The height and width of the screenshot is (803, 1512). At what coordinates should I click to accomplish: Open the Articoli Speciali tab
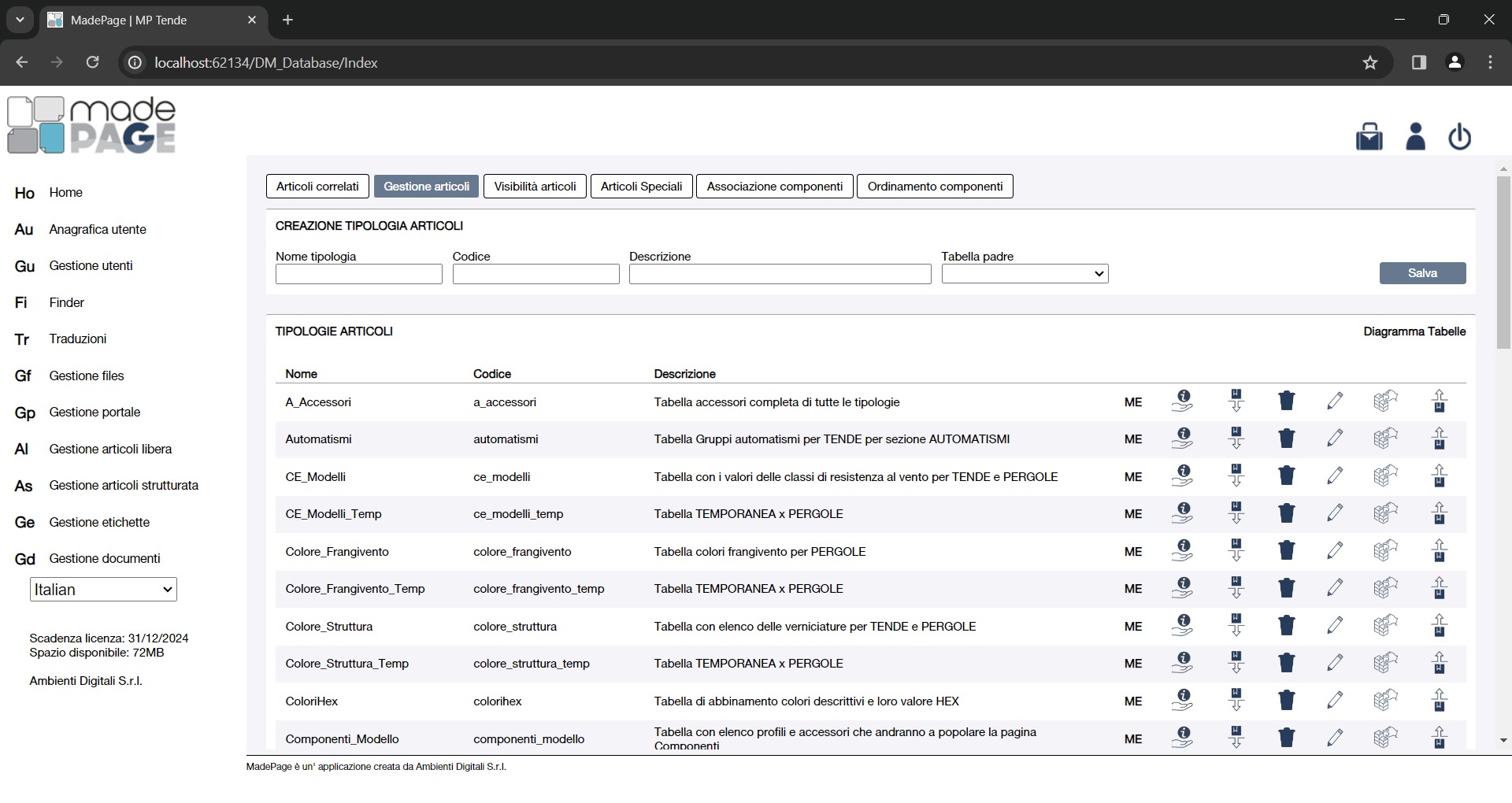(641, 187)
